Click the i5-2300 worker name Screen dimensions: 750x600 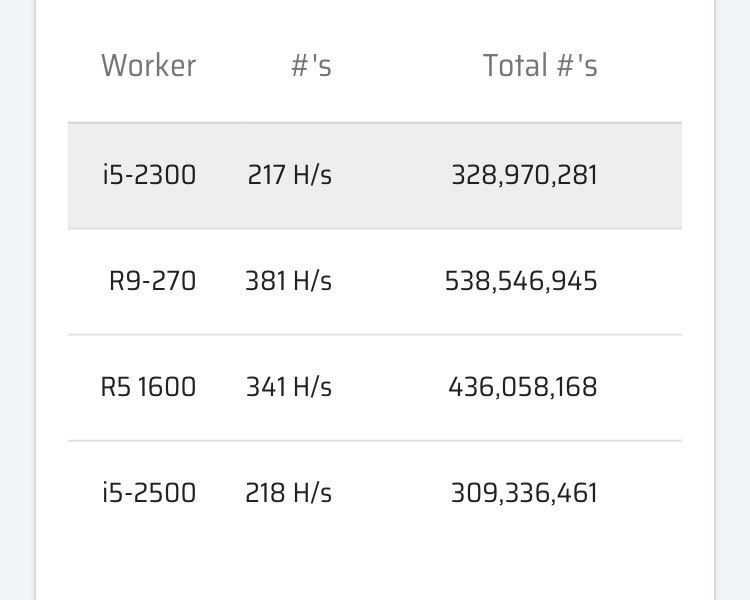pos(149,175)
